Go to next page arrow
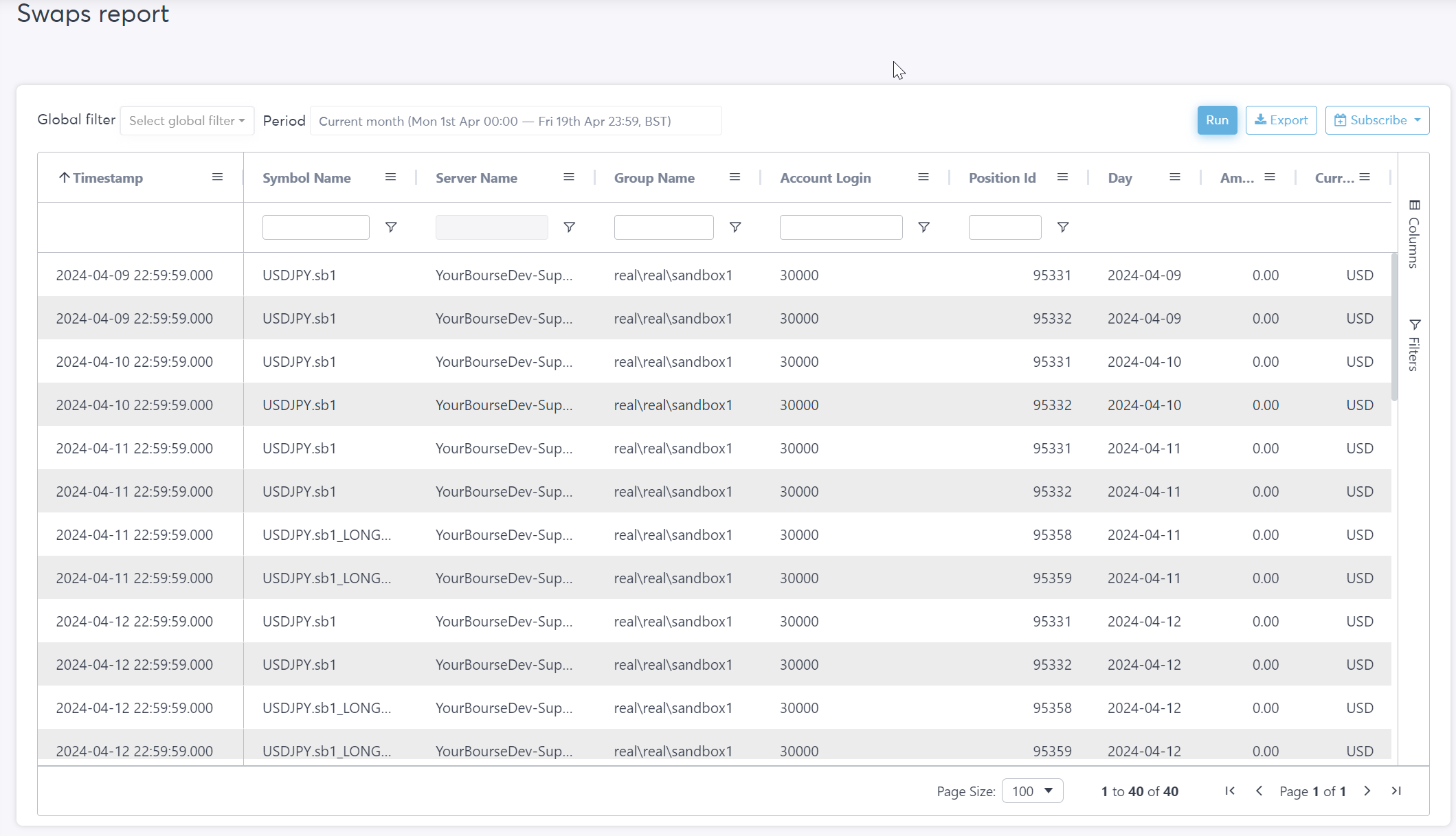The width and height of the screenshot is (1456, 836). click(x=1367, y=791)
